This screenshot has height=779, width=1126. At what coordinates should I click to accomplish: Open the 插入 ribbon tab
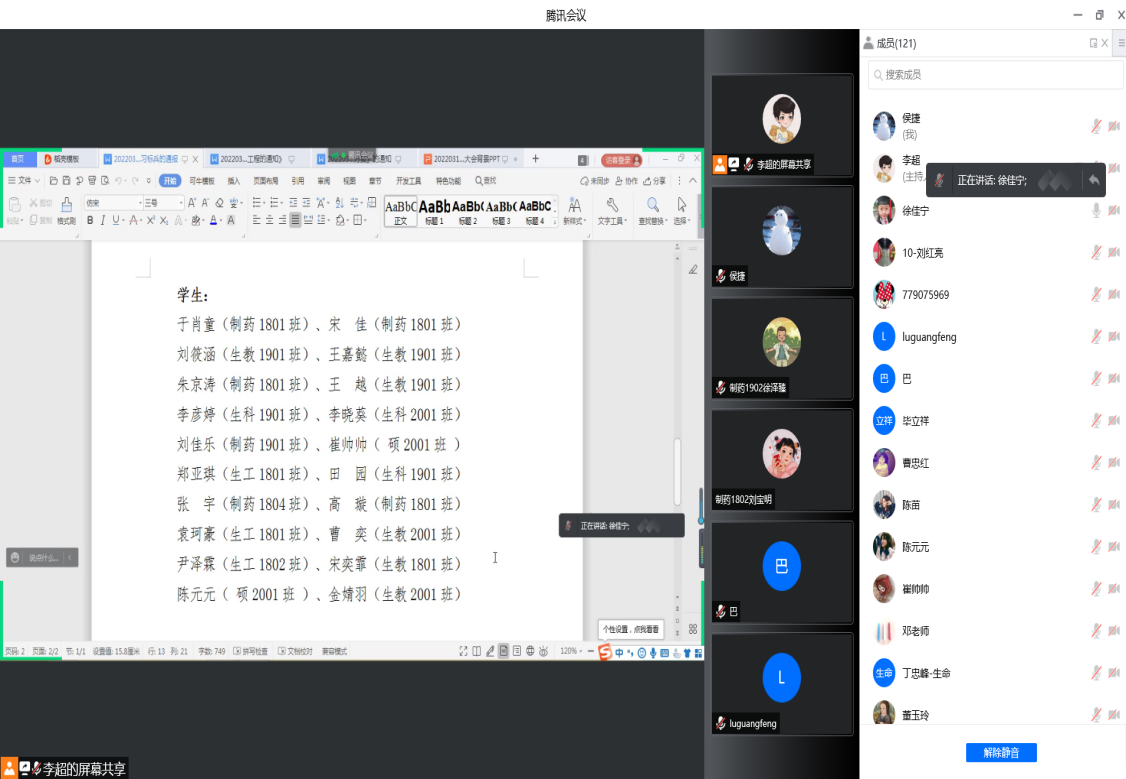point(234,181)
